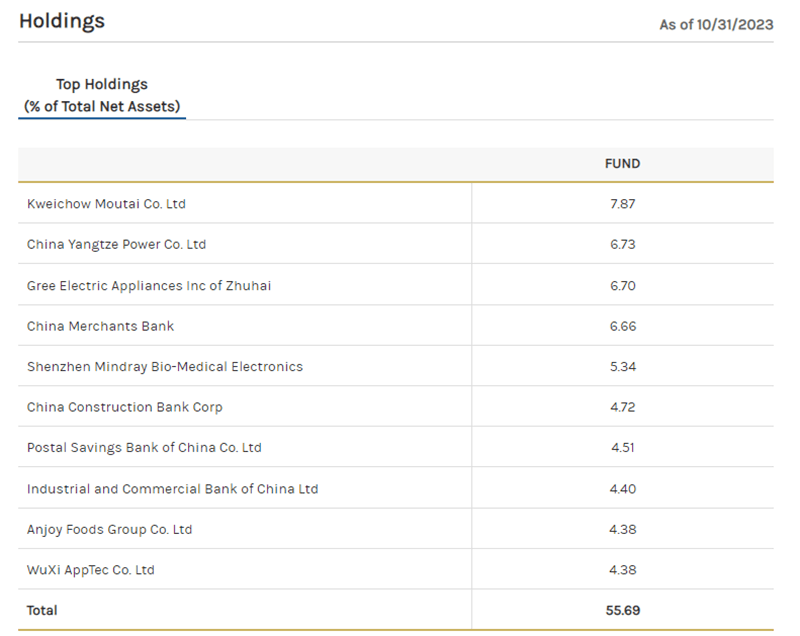Screen dimensions: 800x636
Task: Click the 6.73 value for Yangtze Power
Action: (x=622, y=245)
